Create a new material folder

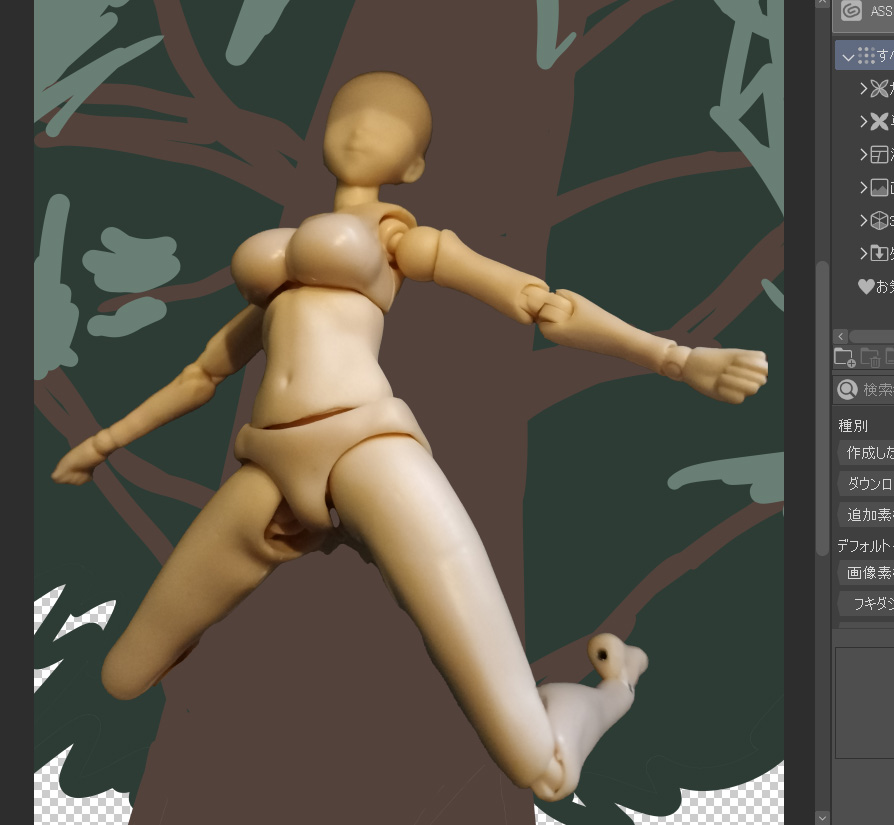click(844, 357)
